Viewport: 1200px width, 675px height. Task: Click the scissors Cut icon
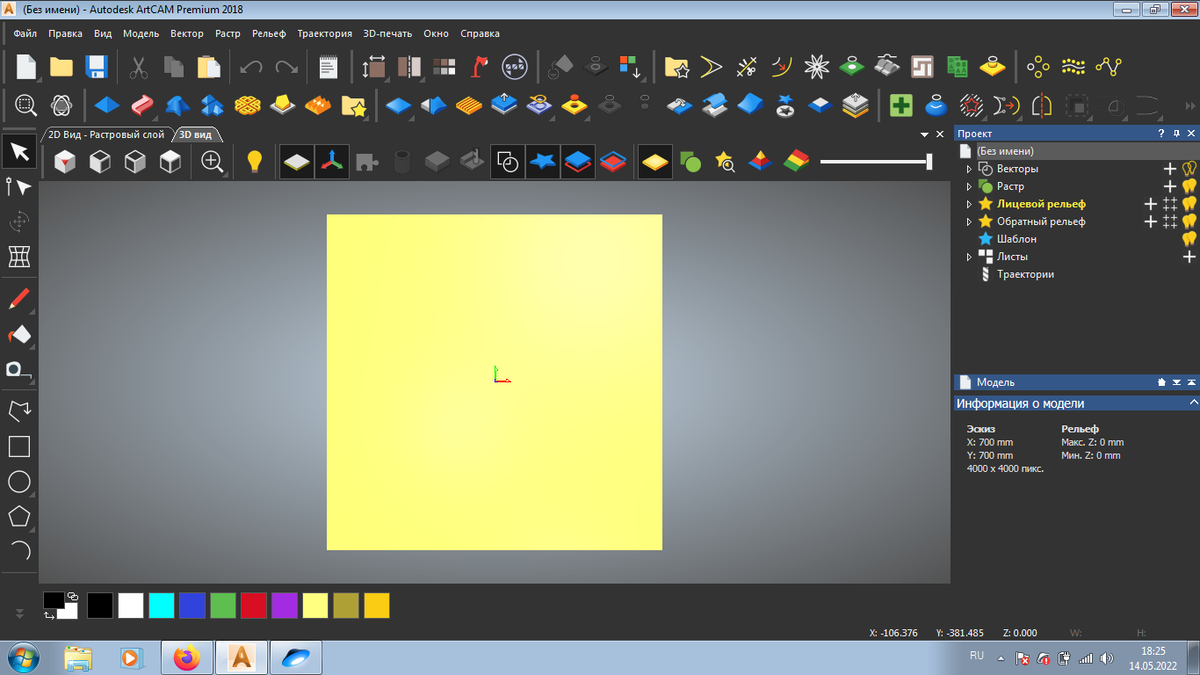138,67
